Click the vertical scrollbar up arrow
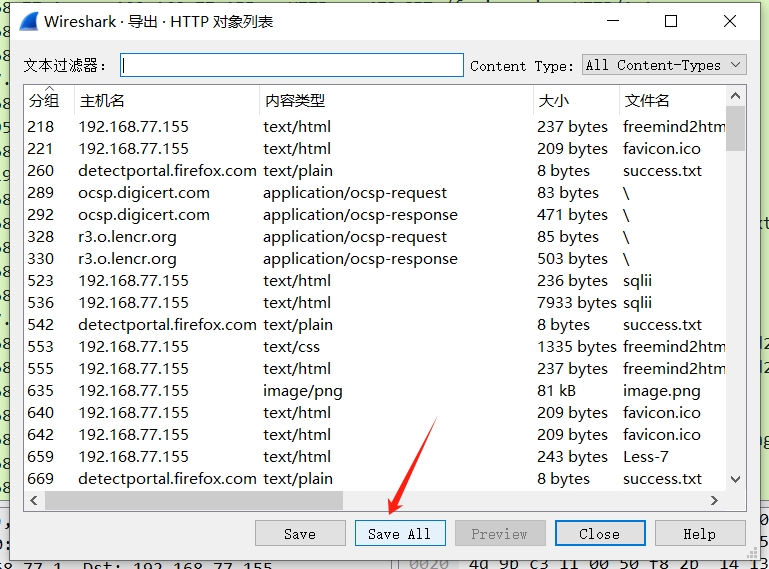This screenshot has width=769, height=569. (x=735, y=96)
